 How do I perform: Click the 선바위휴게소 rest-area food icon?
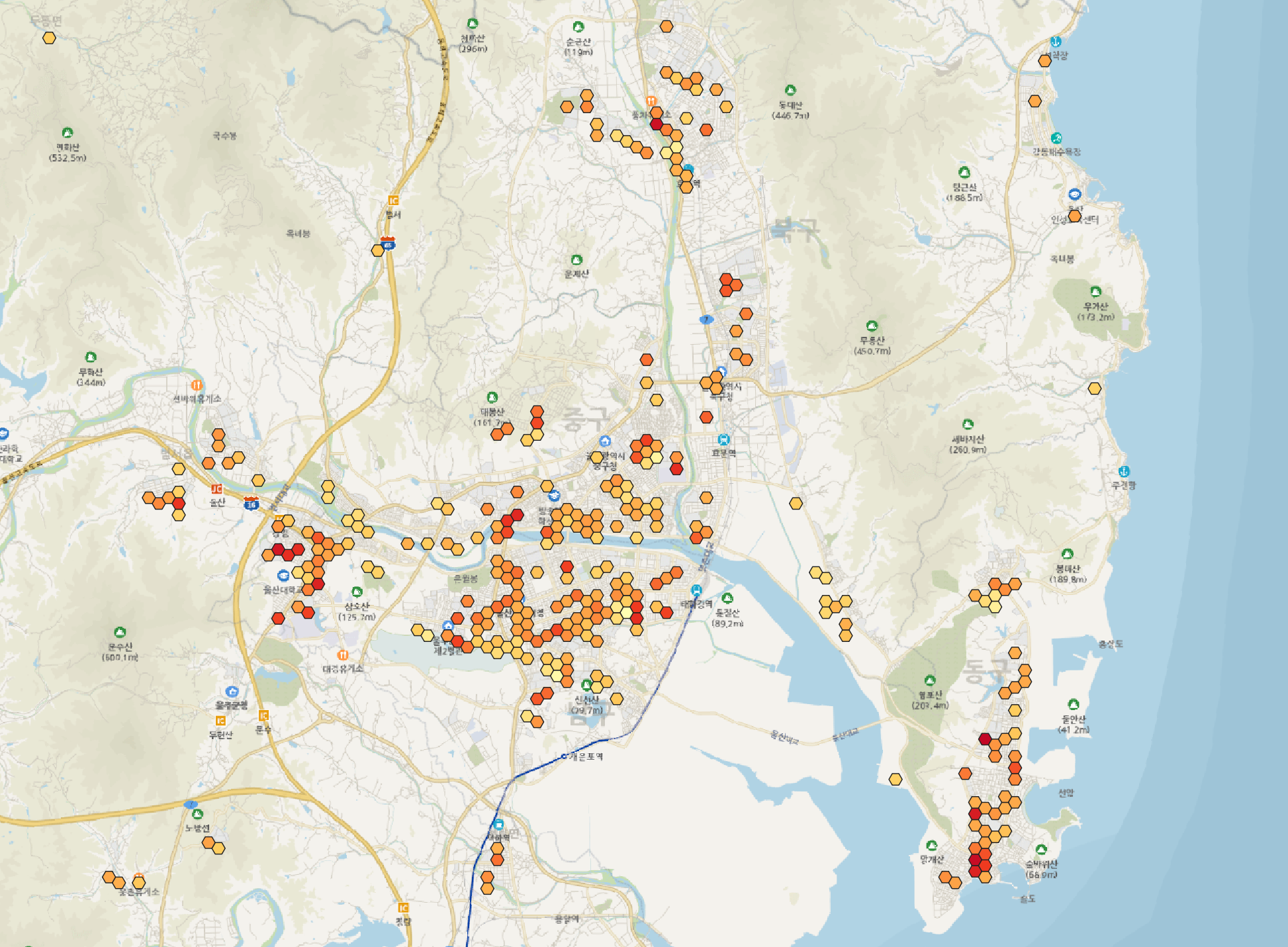(x=197, y=384)
